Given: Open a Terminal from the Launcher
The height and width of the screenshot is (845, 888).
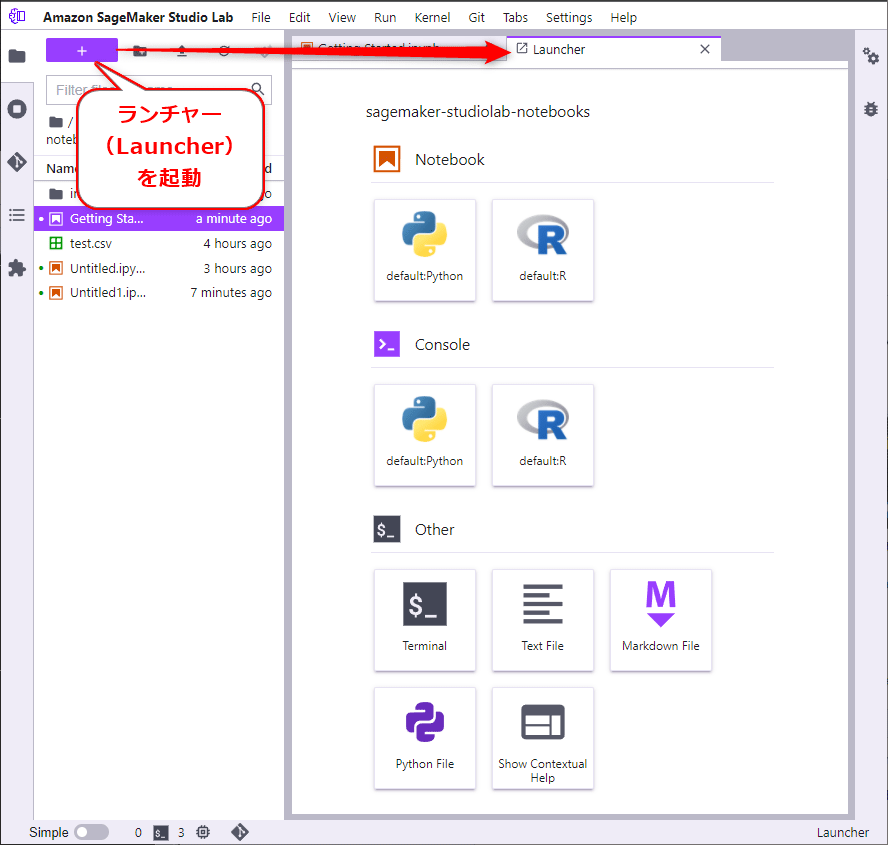Looking at the screenshot, I should (x=424, y=620).
